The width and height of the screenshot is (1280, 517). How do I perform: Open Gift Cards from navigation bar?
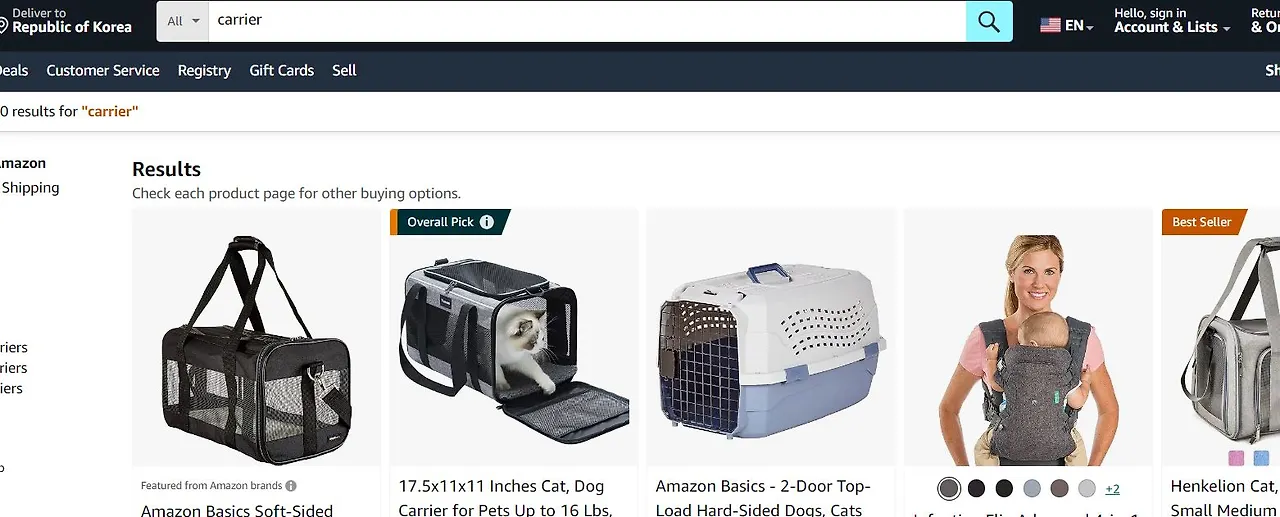[281, 70]
